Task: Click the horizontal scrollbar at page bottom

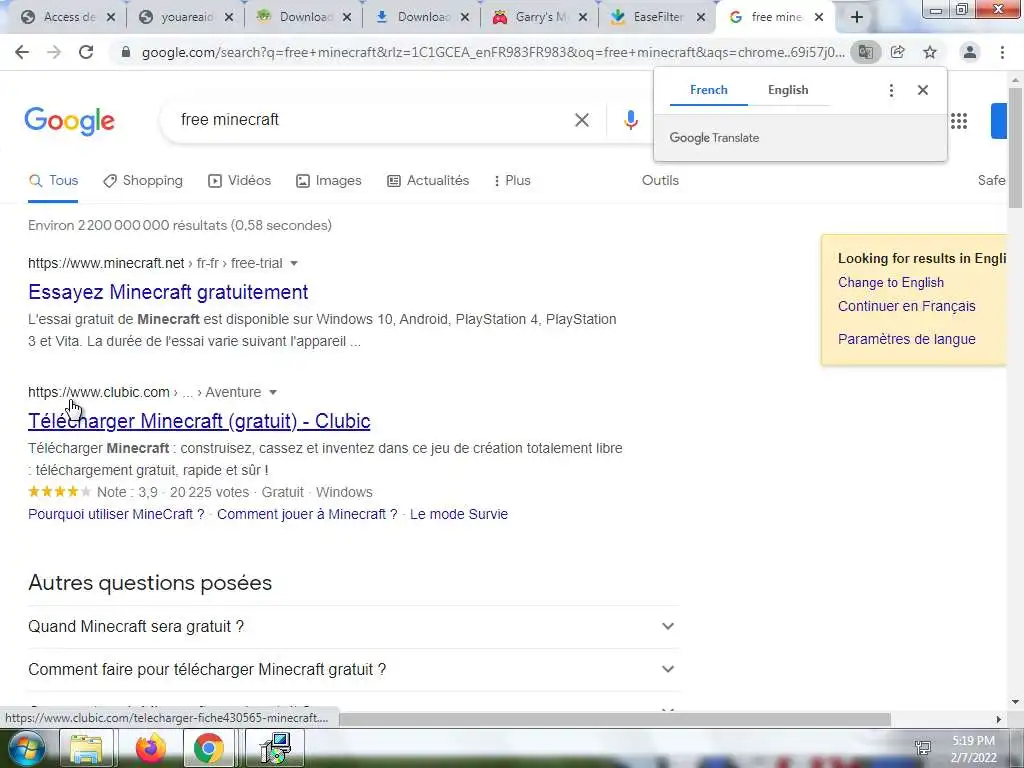Action: 614,719
